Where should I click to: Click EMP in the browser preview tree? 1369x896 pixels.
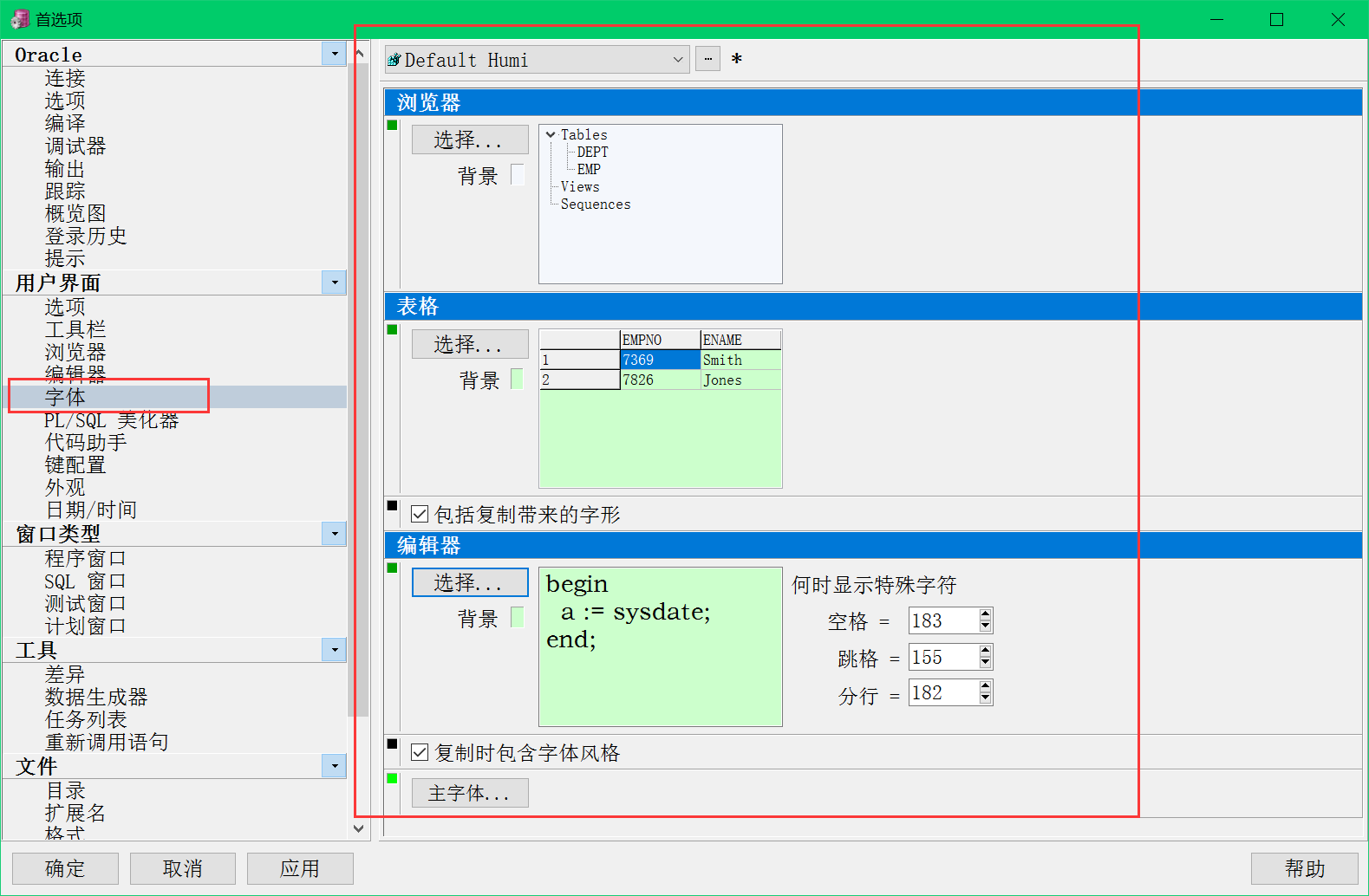[589, 169]
